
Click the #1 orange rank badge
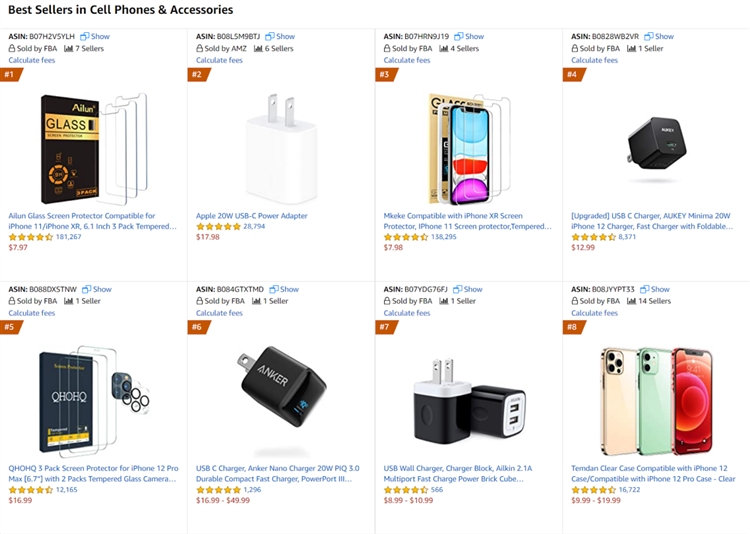tap(10, 74)
